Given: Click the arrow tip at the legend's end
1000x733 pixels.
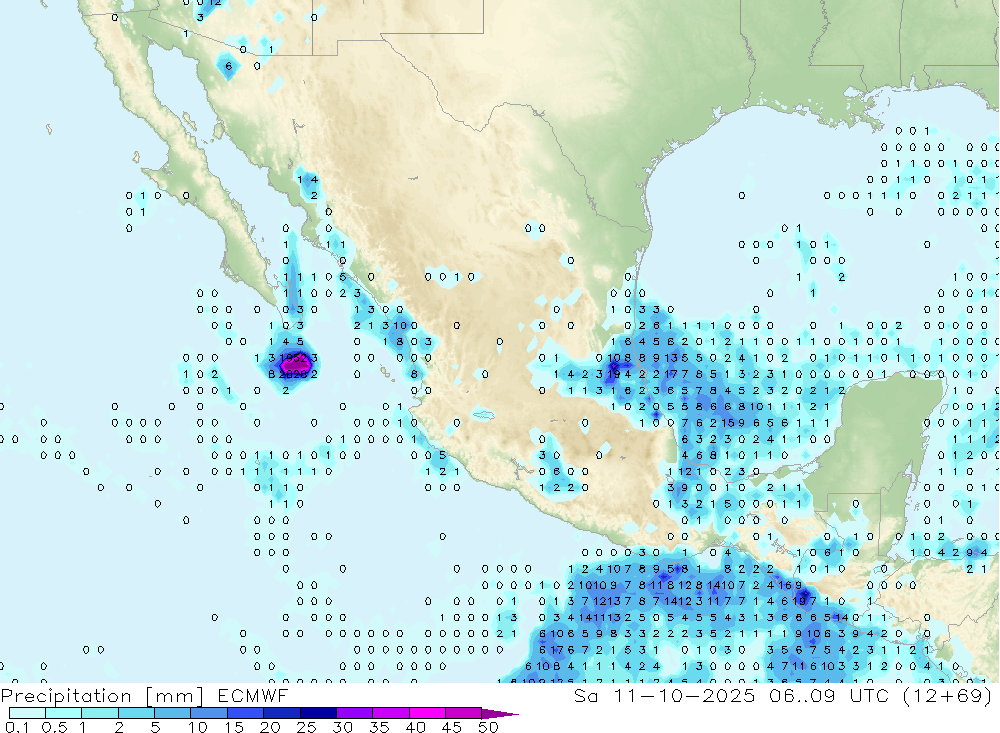Looking at the screenshot, I should click(500, 714).
